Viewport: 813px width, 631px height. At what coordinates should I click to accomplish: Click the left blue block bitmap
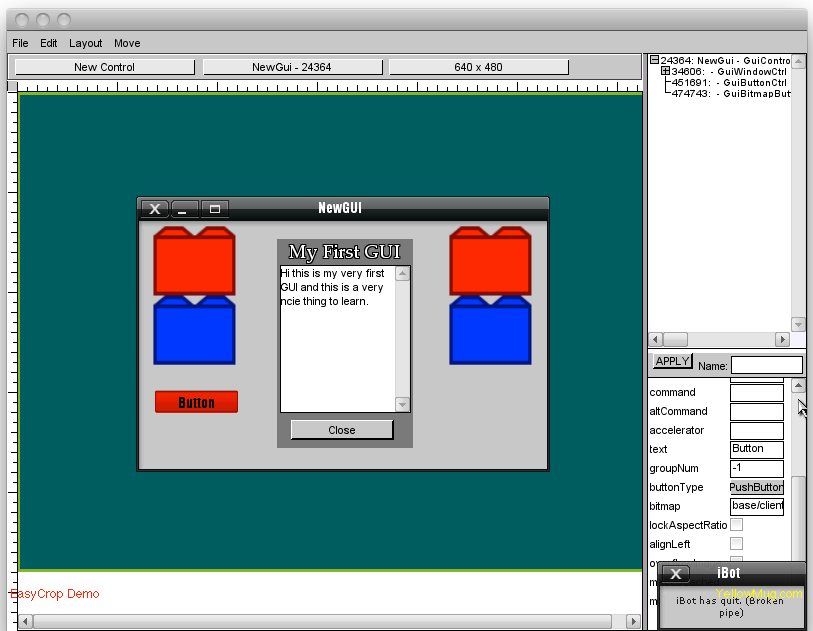(194, 332)
